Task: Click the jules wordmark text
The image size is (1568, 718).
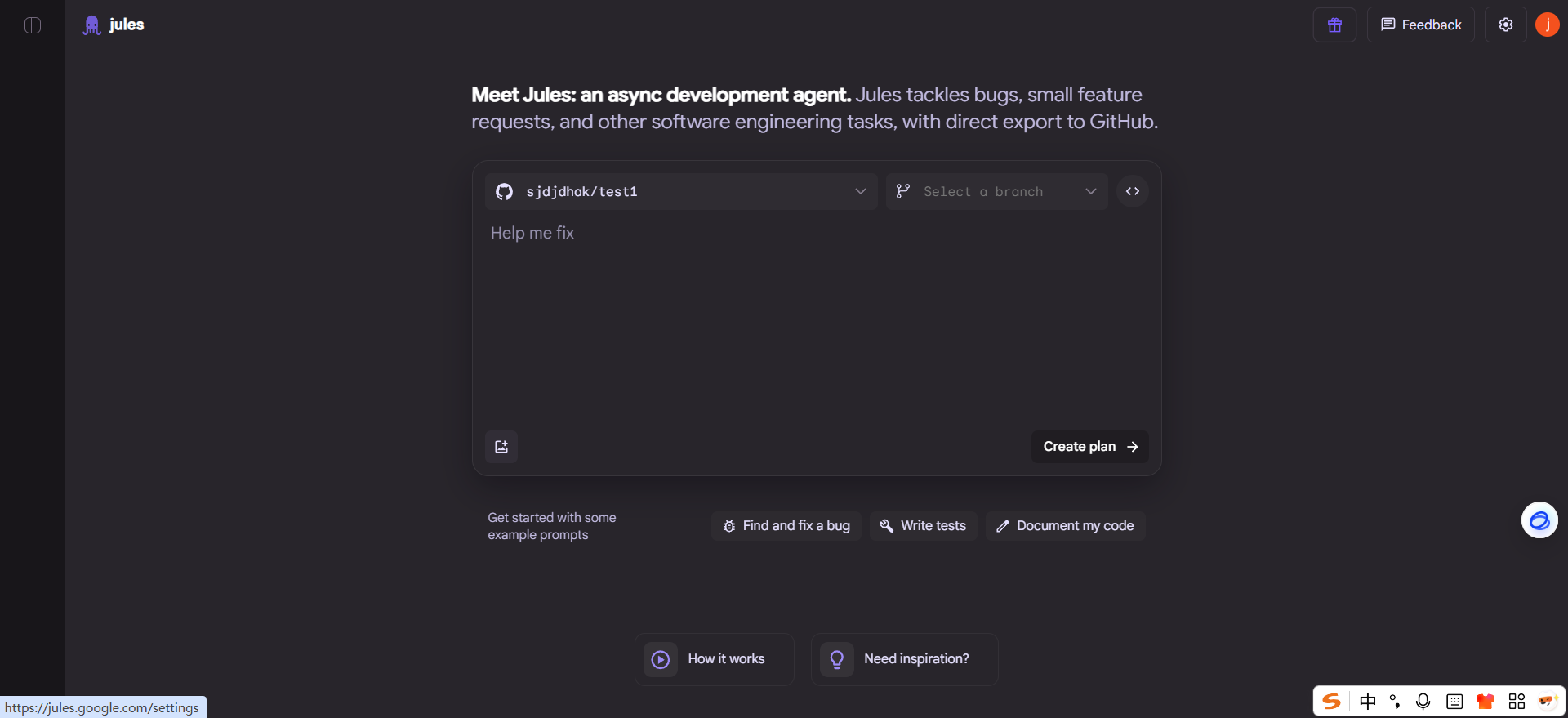Action: [x=127, y=25]
